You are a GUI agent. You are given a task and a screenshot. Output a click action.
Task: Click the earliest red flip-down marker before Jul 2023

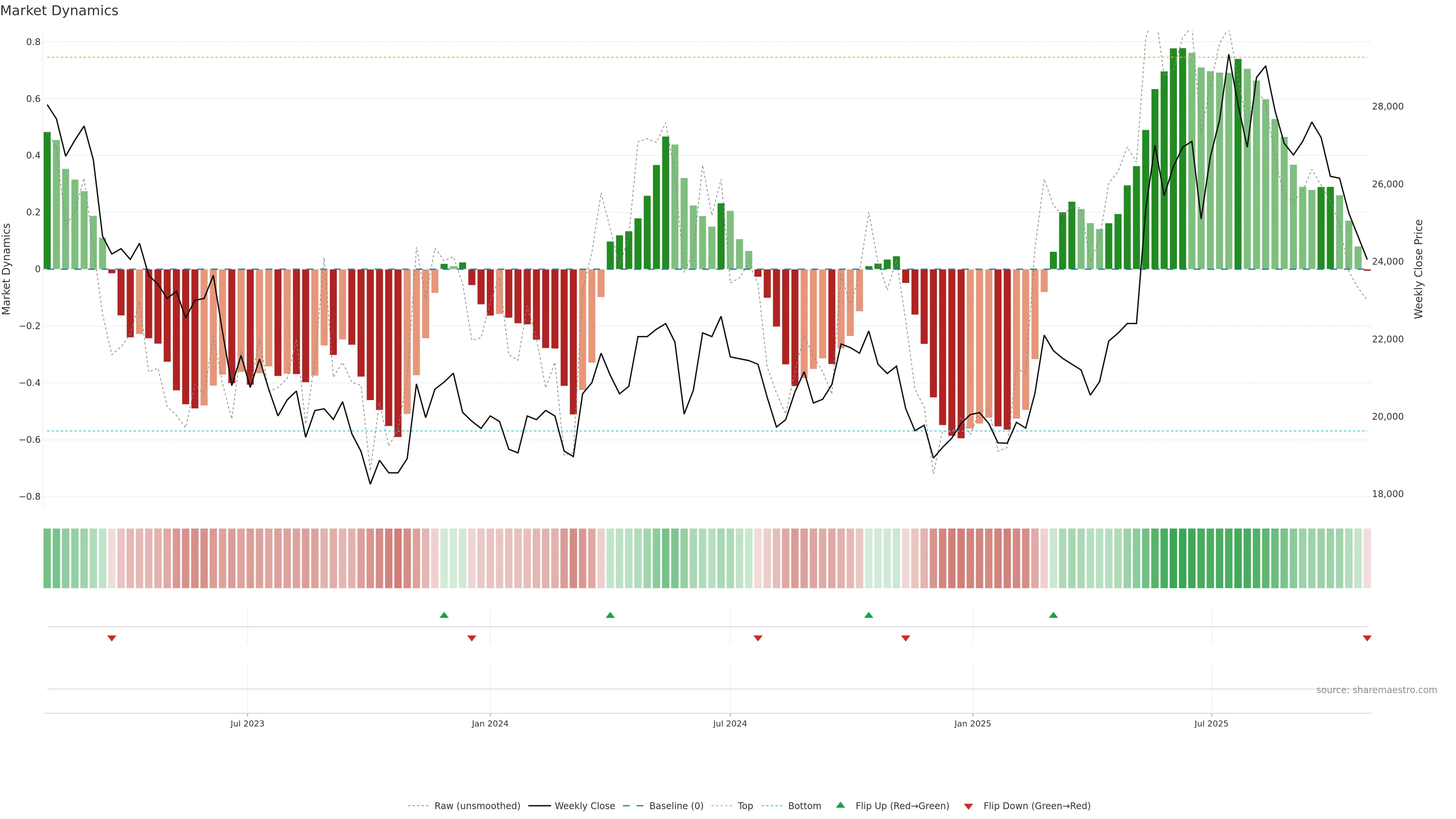coord(112,638)
